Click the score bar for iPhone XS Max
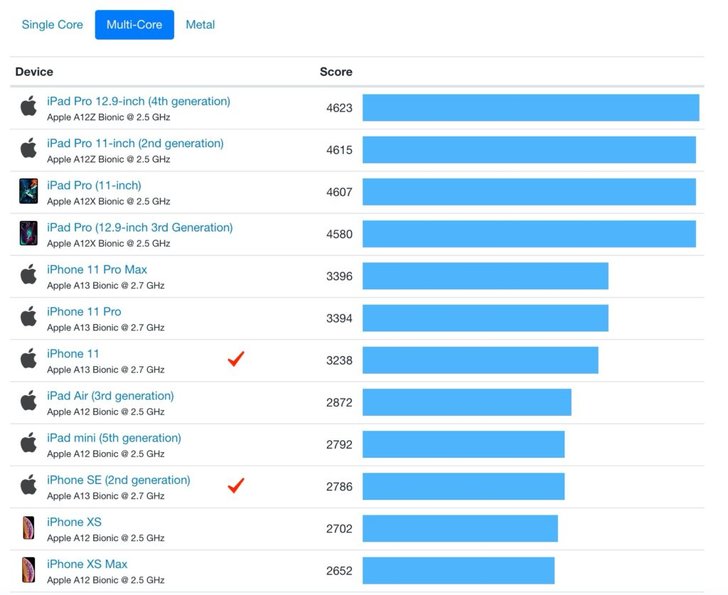This screenshot has height=595, width=728. click(x=459, y=570)
